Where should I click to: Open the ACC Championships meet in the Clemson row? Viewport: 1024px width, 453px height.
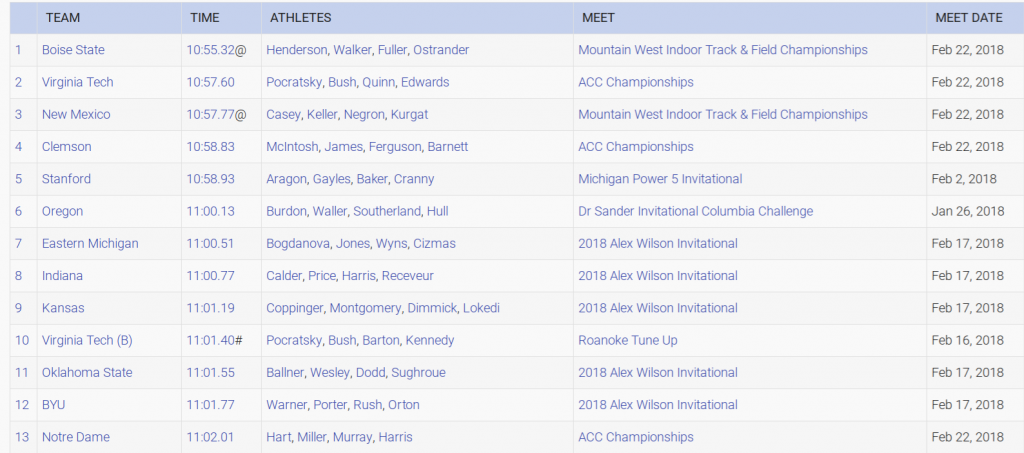[x=636, y=147]
